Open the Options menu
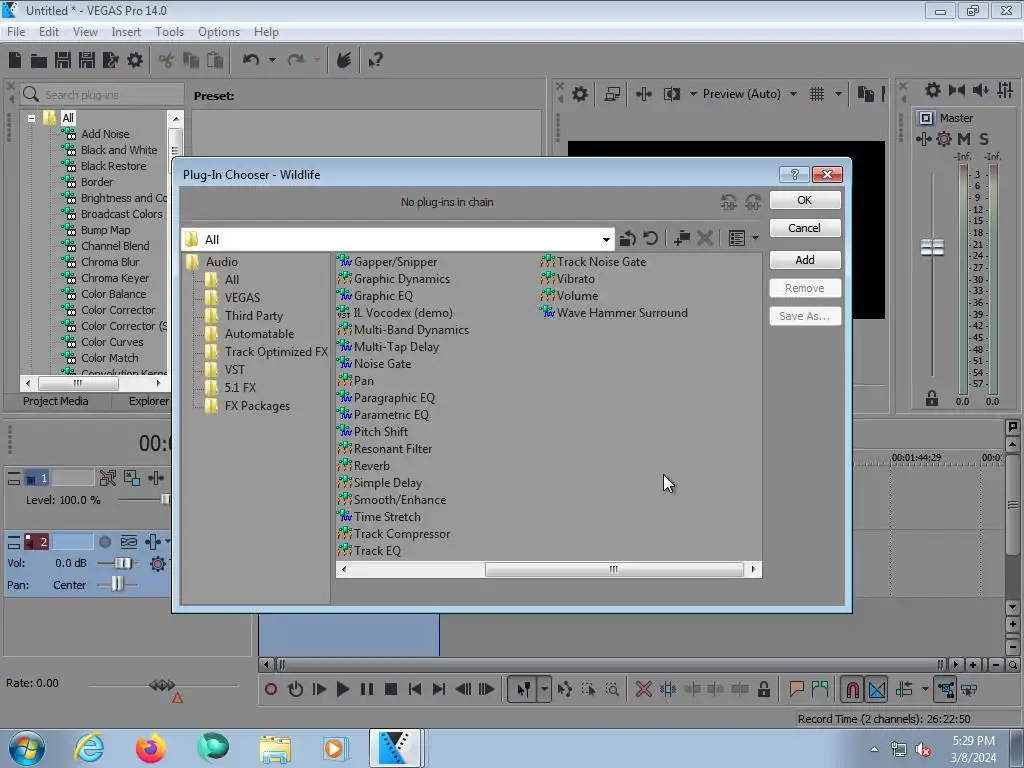This screenshot has width=1024, height=768. click(x=219, y=32)
